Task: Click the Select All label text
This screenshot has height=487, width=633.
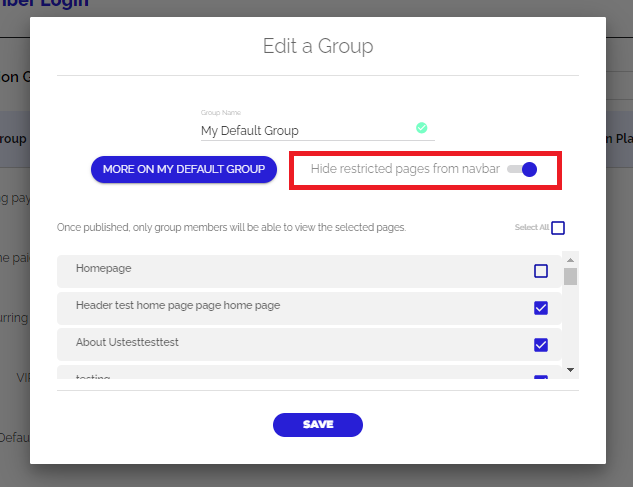Action: click(x=530, y=228)
